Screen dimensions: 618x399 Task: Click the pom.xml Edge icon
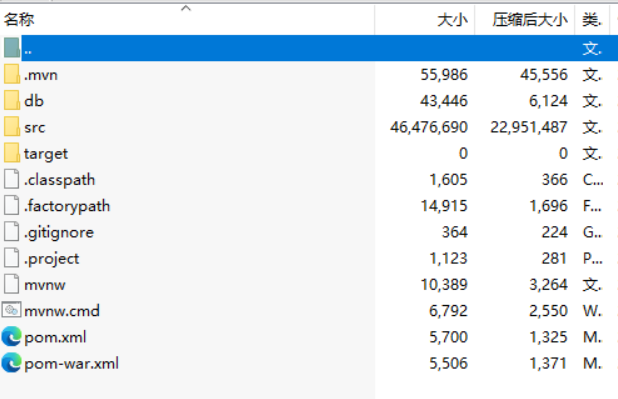(11, 337)
